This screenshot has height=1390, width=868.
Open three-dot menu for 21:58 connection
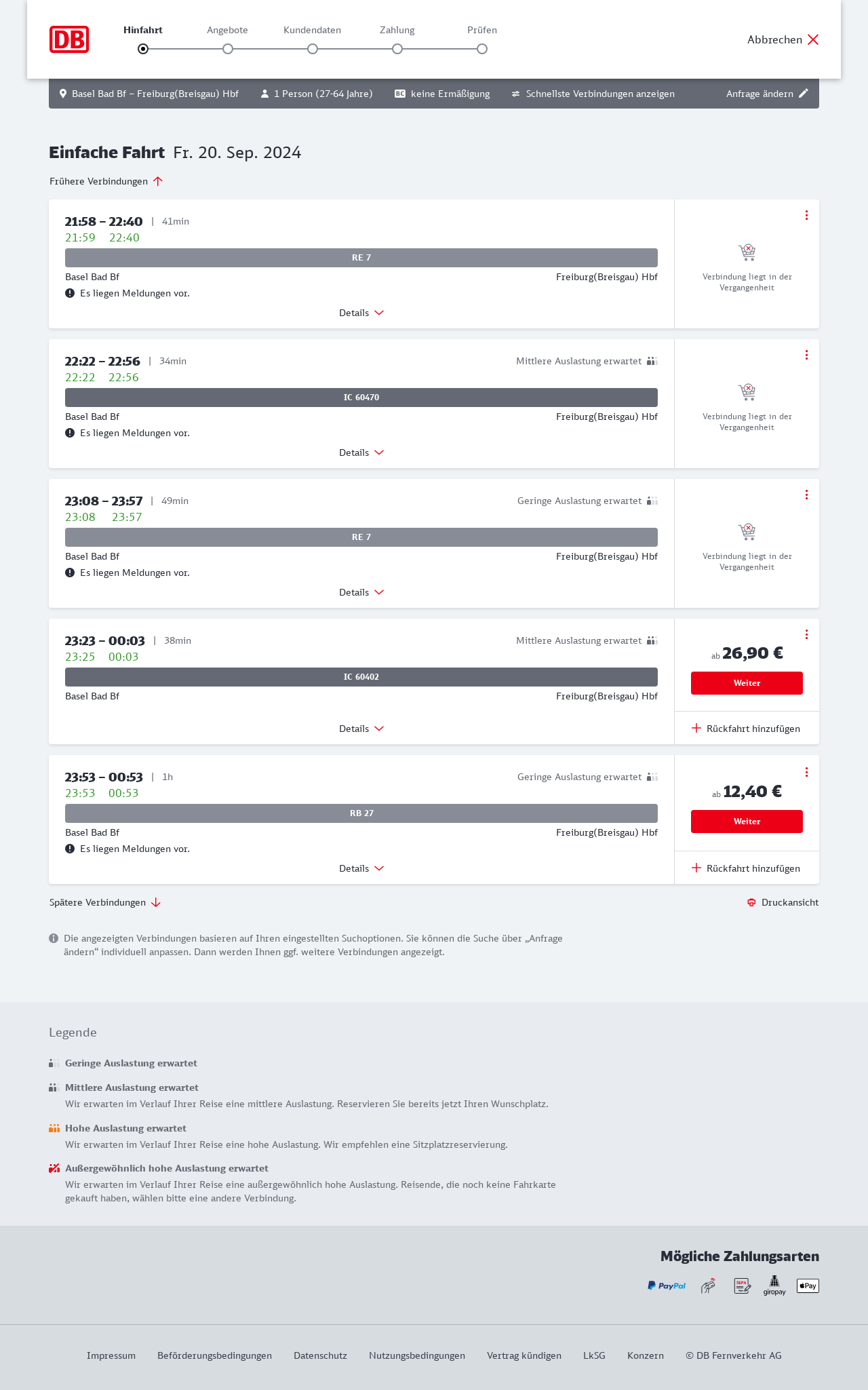806,215
